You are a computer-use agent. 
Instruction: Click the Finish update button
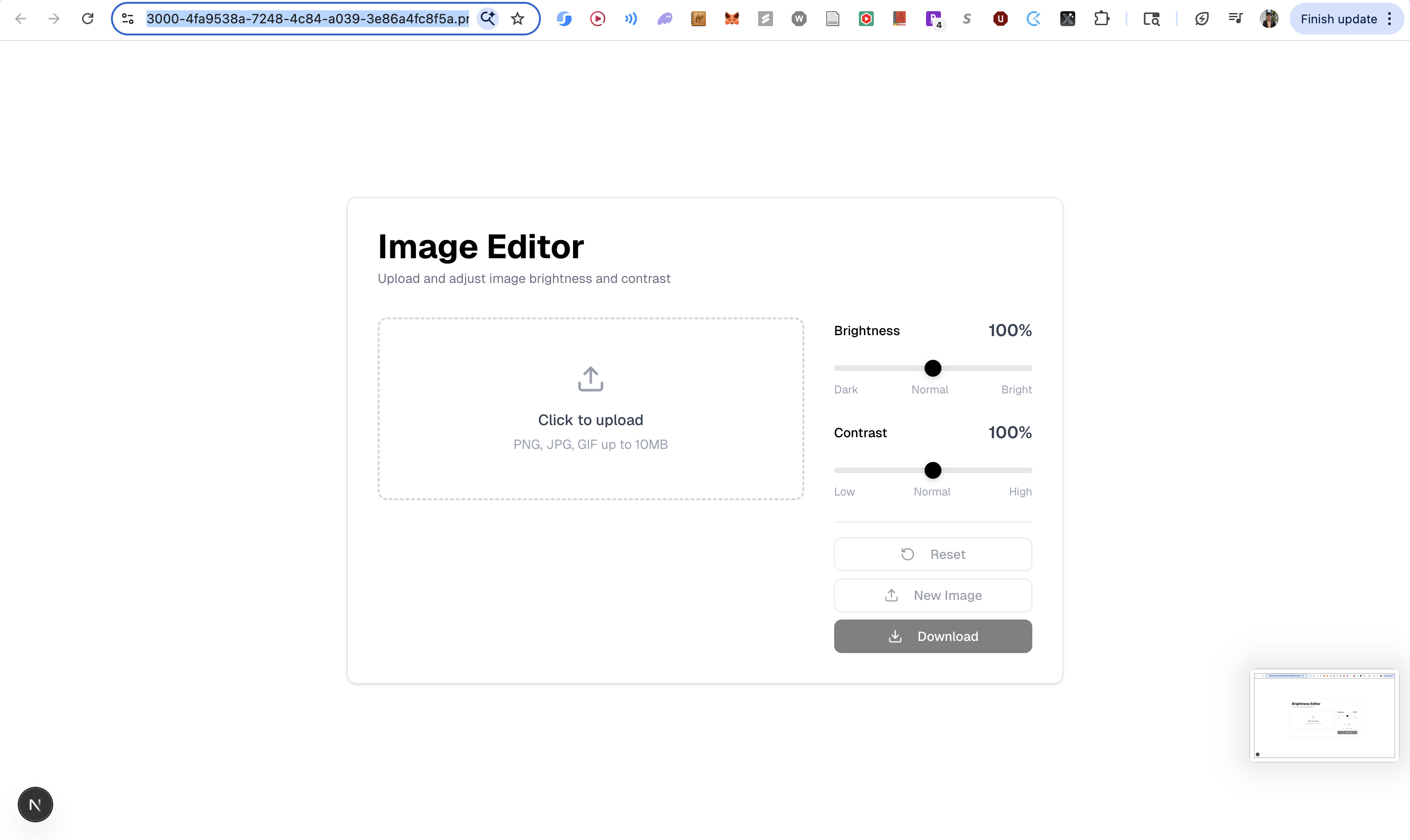pos(1338,19)
